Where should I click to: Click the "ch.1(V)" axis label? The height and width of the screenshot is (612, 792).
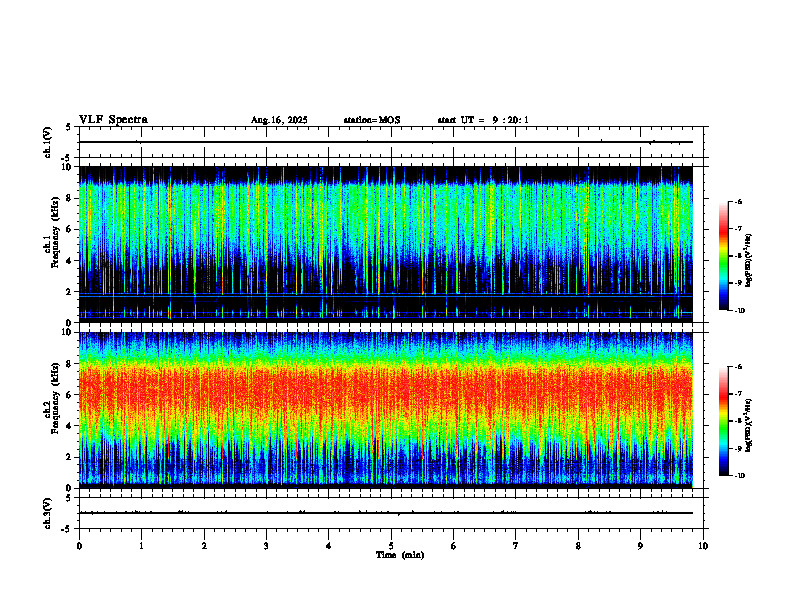click(47, 142)
